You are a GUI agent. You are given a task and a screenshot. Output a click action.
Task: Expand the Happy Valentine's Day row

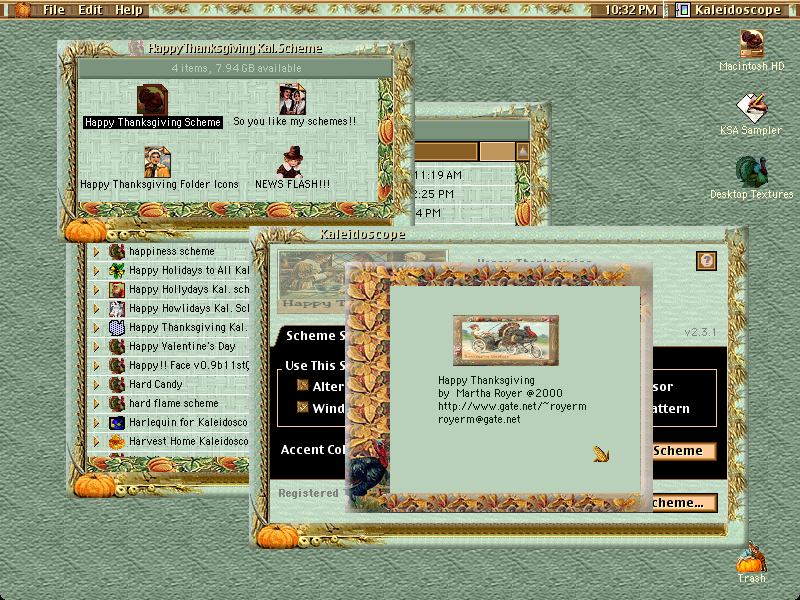[96, 347]
